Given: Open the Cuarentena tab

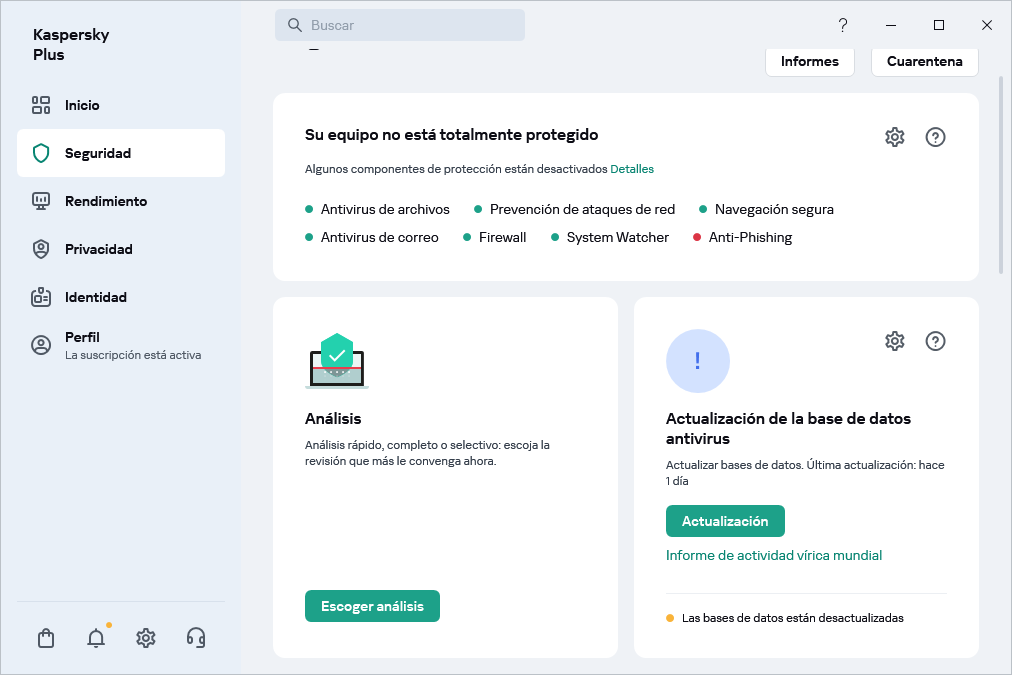Looking at the screenshot, I should click(924, 61).
